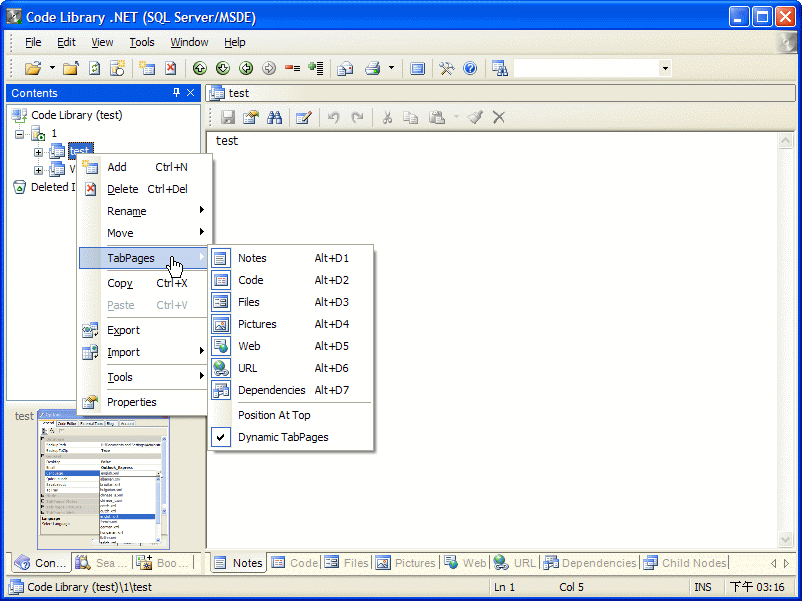This screenshot has width=802, height=601.
Task: Click the save disk icon in editor toolbar
Action: 228,117
